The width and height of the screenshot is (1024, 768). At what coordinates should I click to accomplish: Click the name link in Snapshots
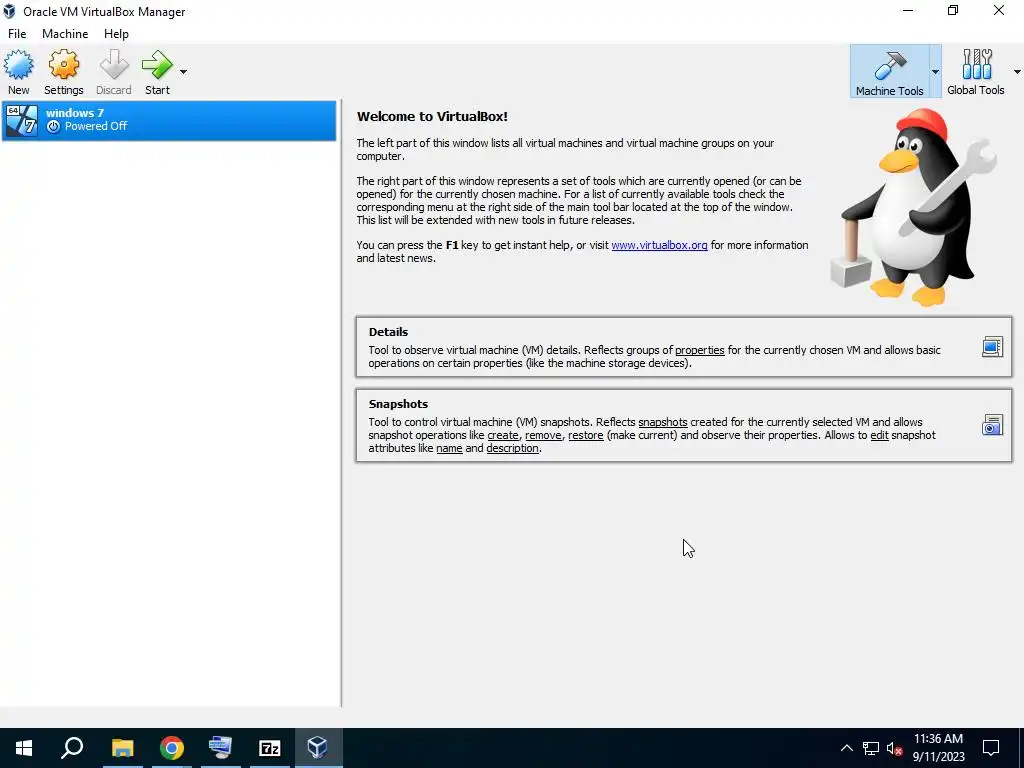point(449,448)
